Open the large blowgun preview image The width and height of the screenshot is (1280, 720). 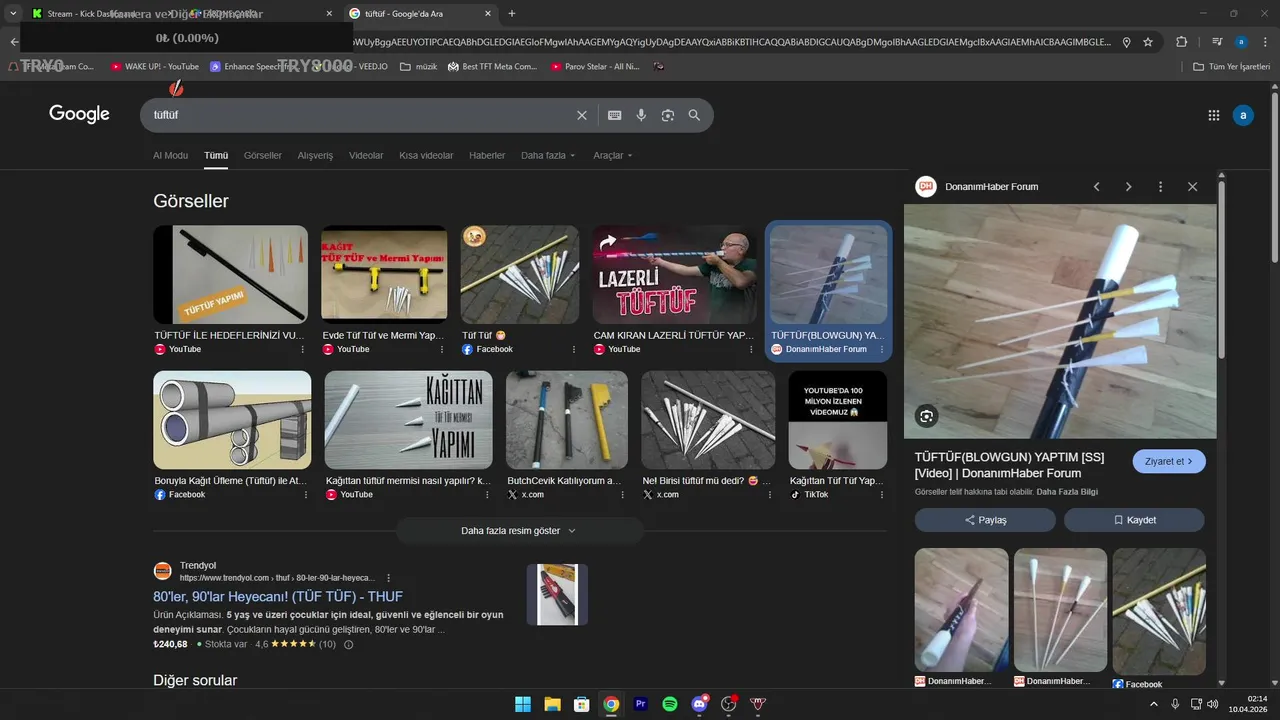coord(1060,321)
